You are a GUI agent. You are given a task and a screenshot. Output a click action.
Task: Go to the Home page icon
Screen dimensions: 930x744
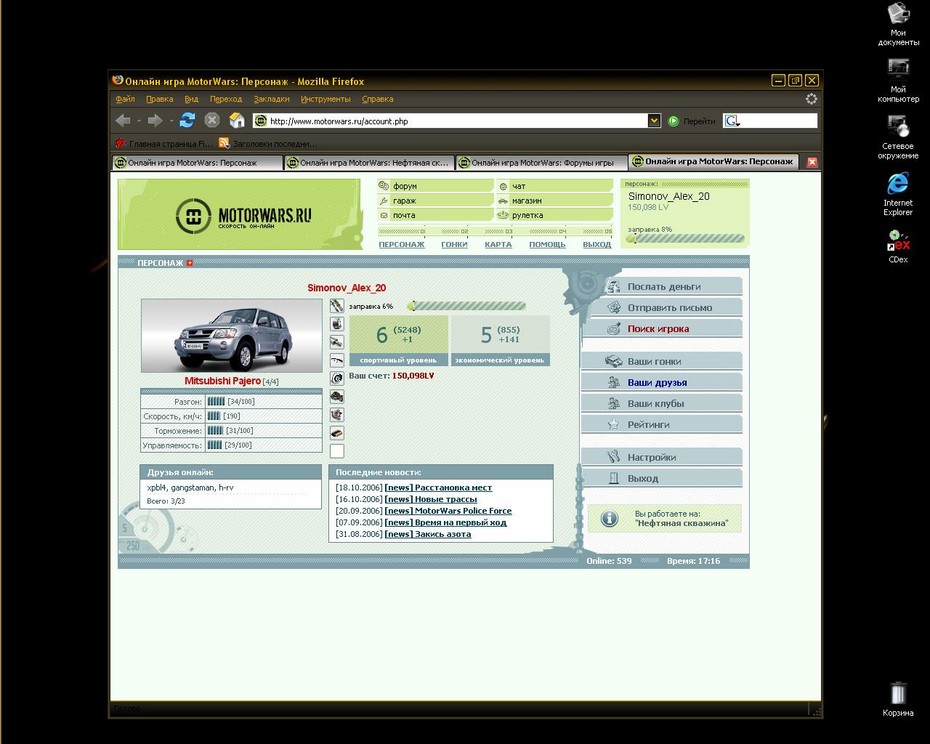pyautogui.click(x=237, y=120)
